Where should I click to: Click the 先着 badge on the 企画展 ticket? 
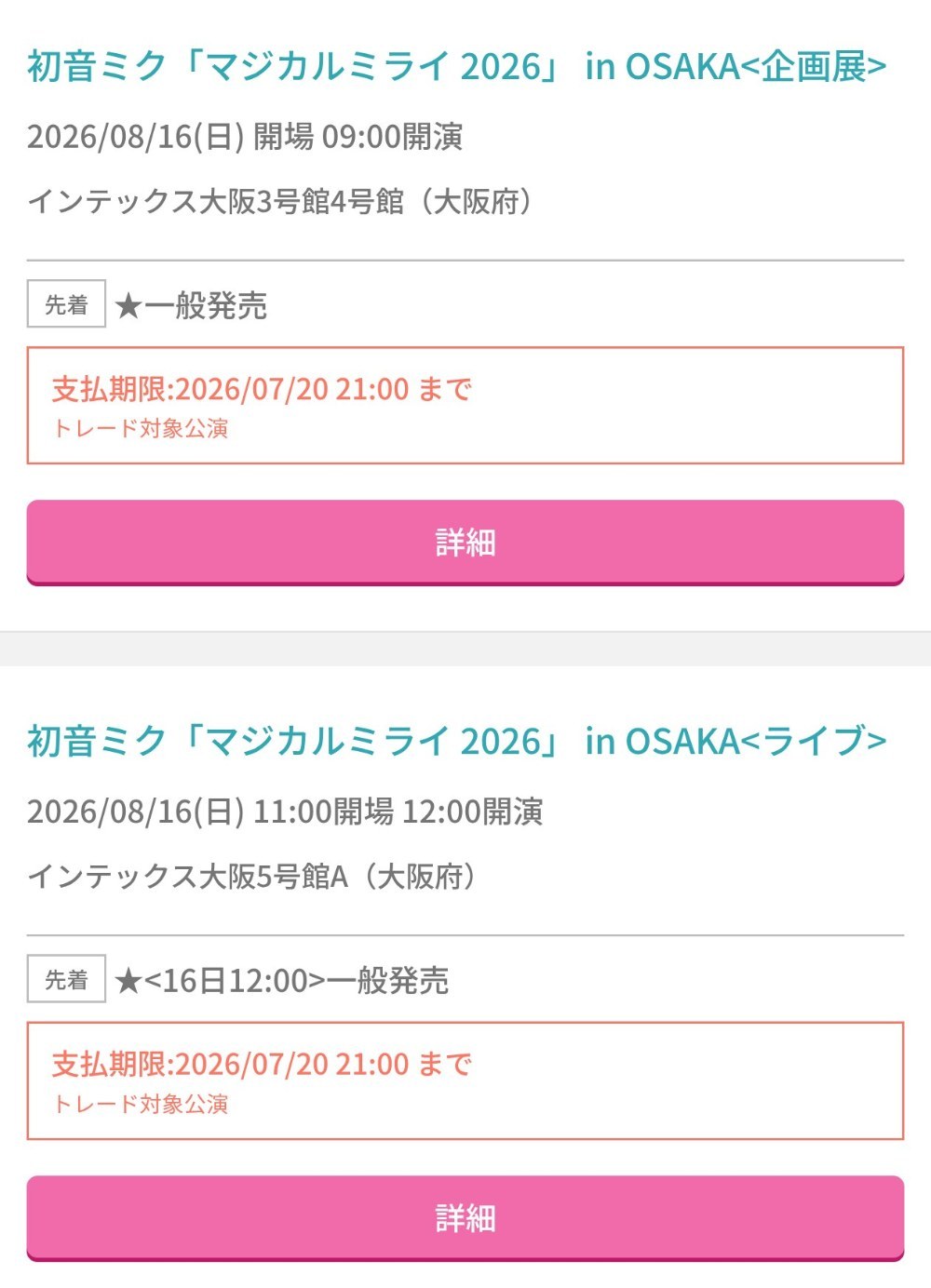pos(66,304)
